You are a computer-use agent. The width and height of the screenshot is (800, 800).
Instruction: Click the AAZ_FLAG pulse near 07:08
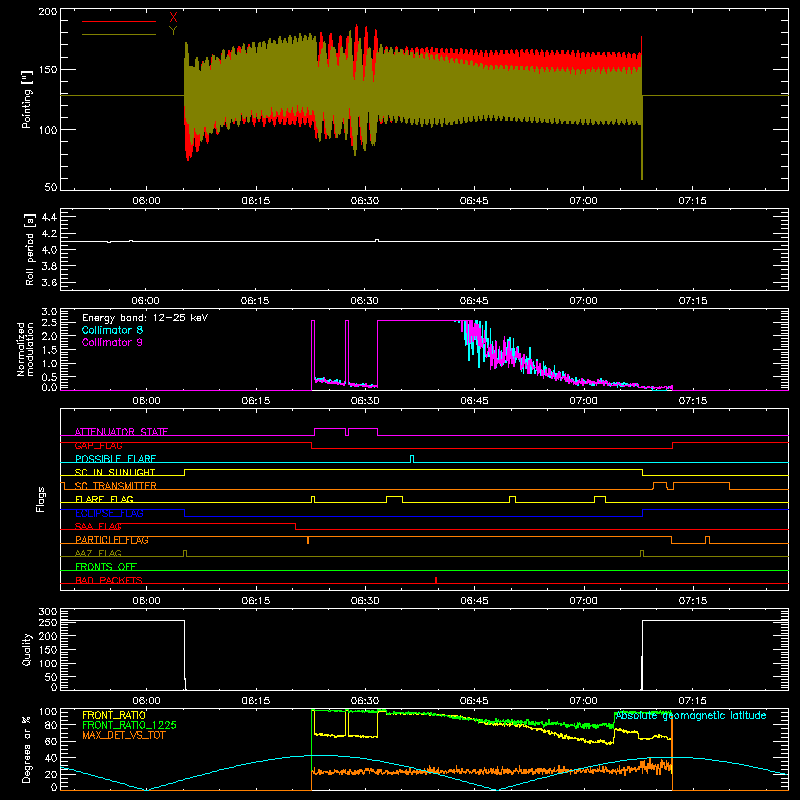tap(642, 553)
